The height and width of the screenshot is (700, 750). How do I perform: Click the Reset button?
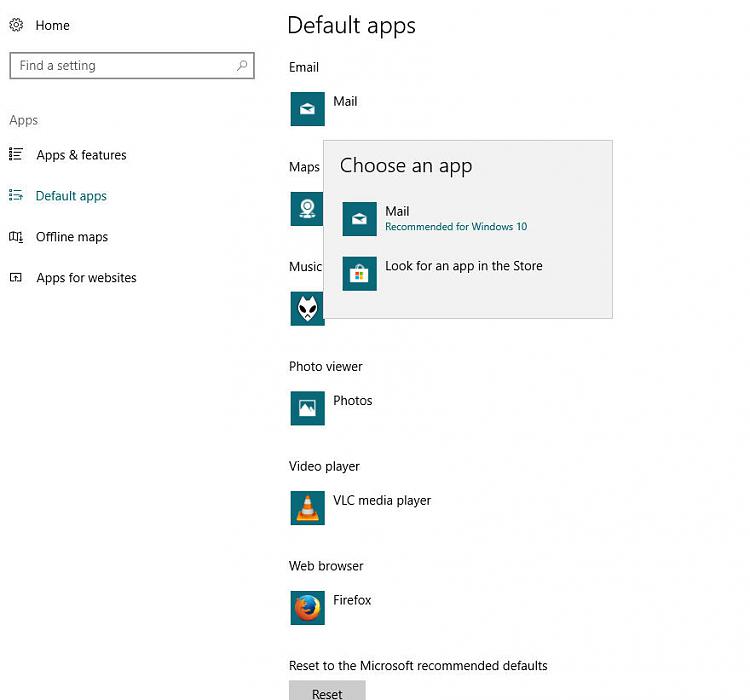pyautogui.click(x=327, y=690)
